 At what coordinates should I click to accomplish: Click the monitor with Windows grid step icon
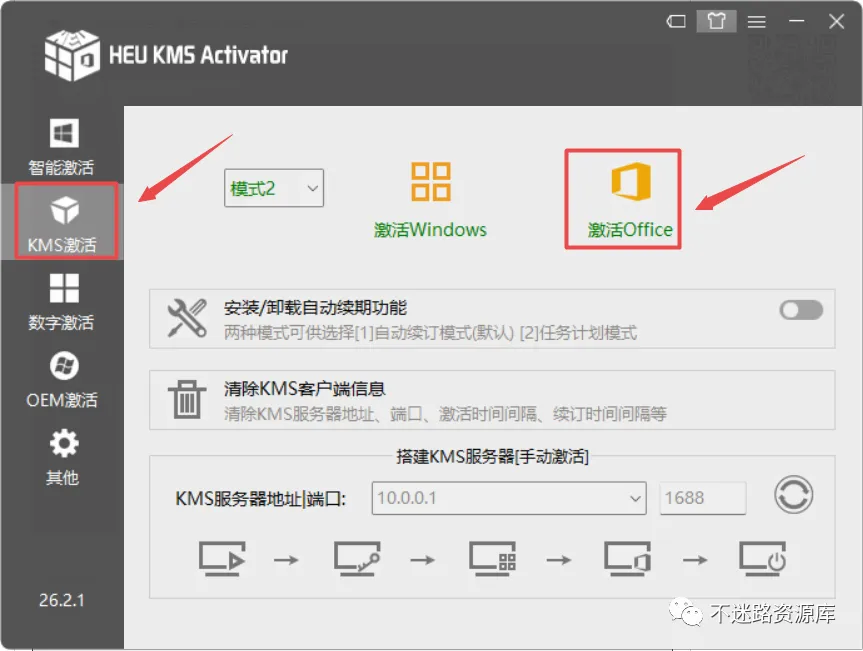pos(493,559)
